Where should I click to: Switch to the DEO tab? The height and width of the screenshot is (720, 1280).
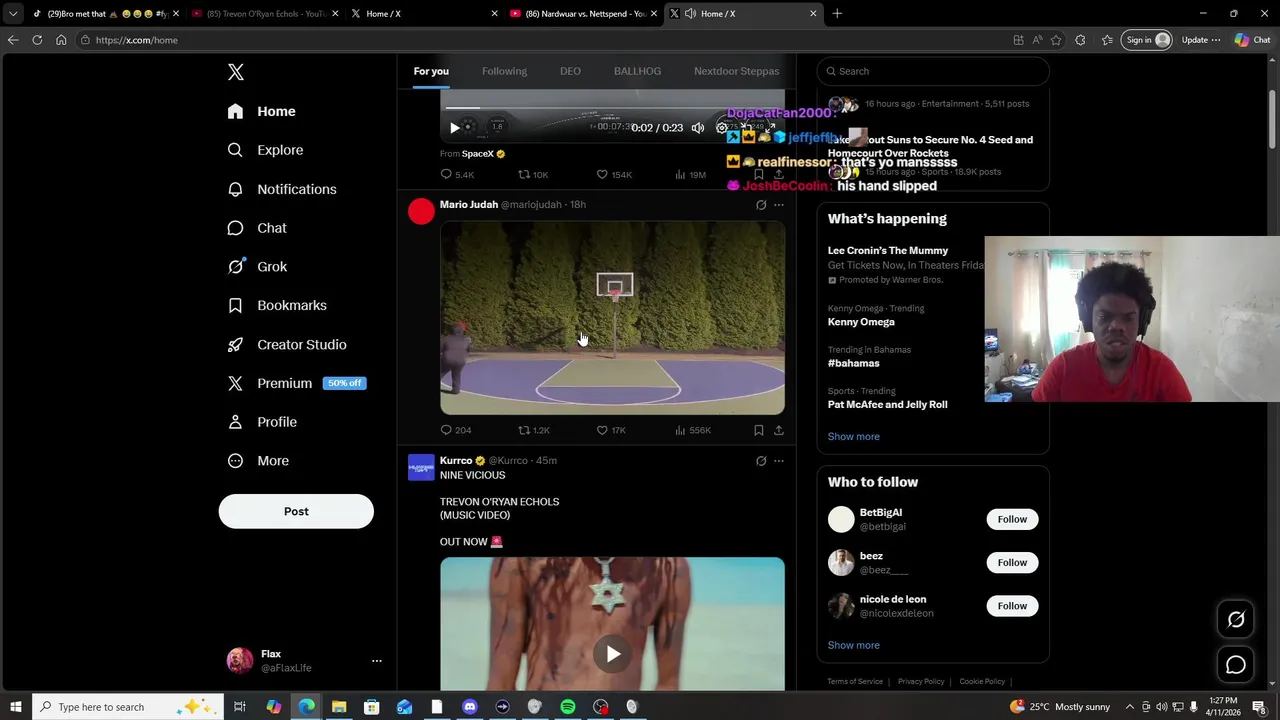coord(570,71)
